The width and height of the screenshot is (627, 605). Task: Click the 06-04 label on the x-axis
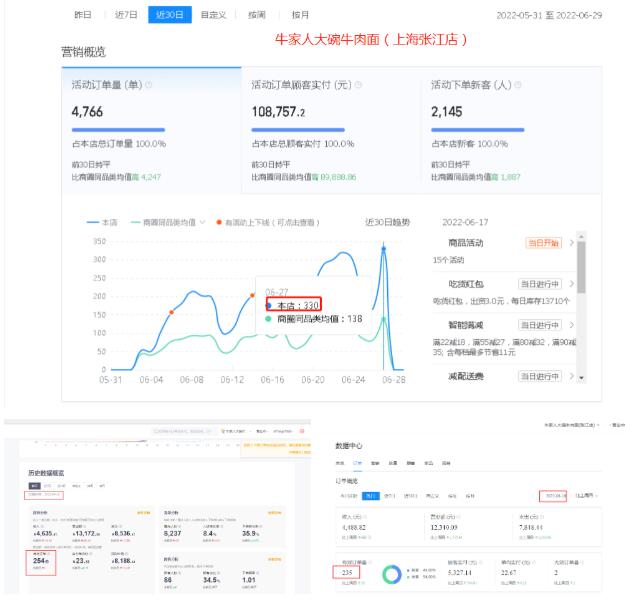coord(151,380)
